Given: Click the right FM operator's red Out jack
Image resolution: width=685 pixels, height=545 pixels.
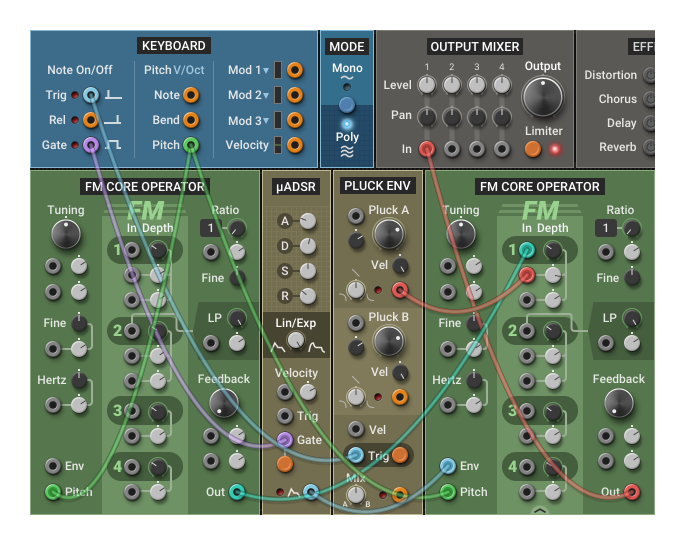Looking at the screenshot, I should tap(638, 492).
